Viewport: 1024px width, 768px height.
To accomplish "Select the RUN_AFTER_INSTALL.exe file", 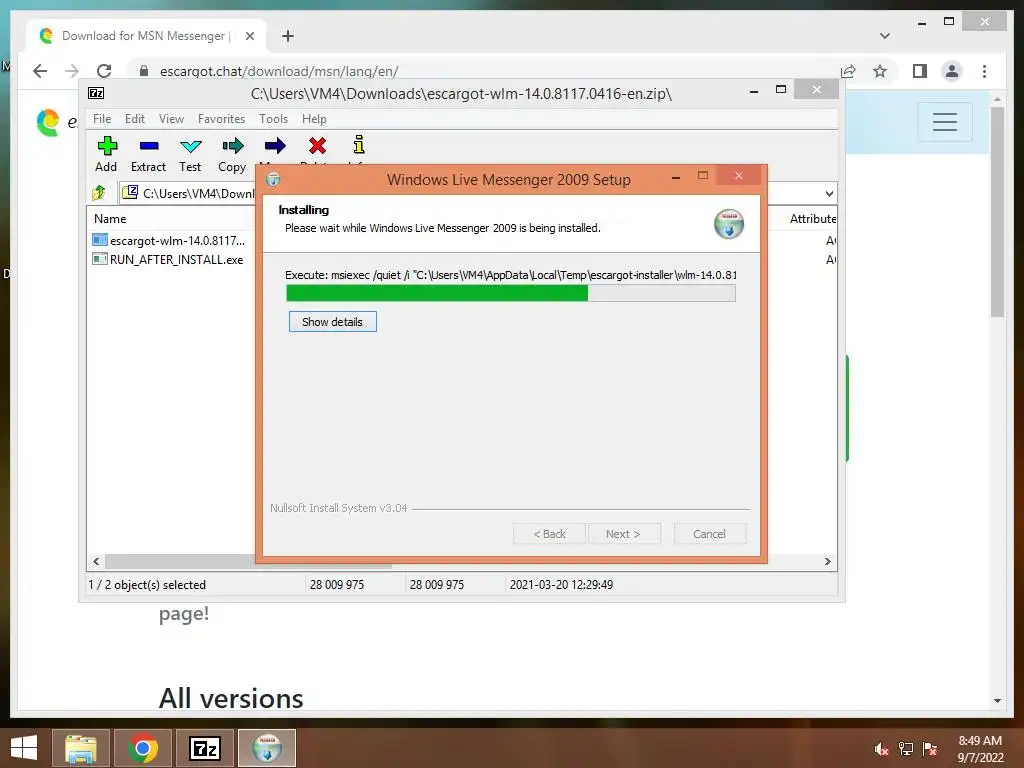I will [x=168, y=259].
